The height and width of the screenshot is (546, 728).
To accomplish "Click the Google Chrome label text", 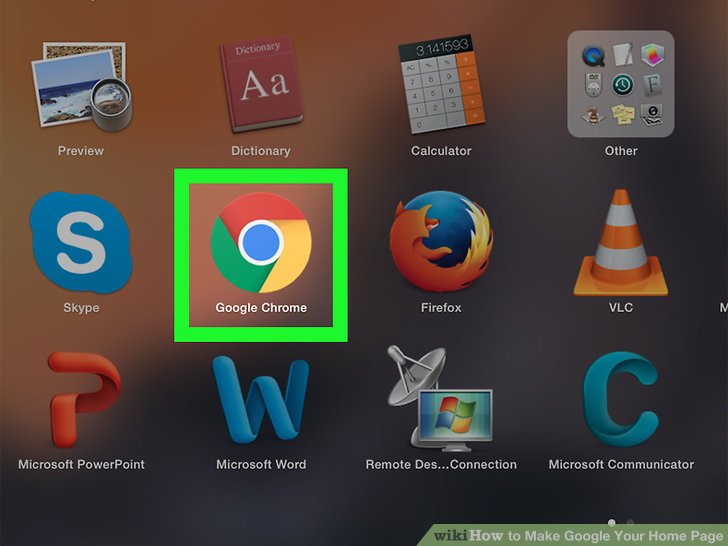I will pyautogui.click(x=261, y=307).
